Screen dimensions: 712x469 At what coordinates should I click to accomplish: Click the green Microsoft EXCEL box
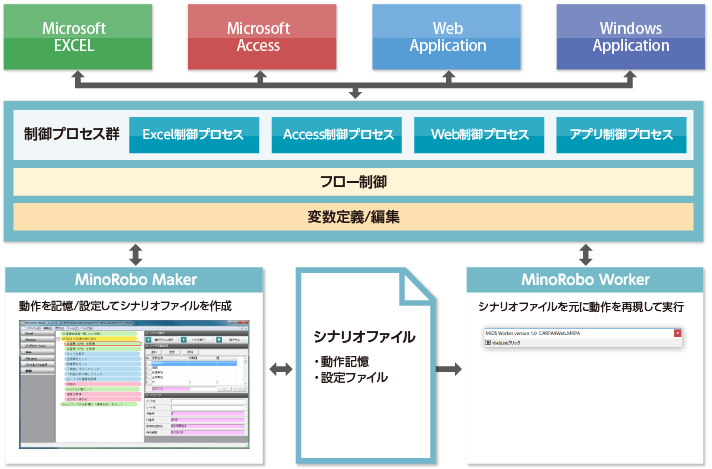tap(78, 37)
